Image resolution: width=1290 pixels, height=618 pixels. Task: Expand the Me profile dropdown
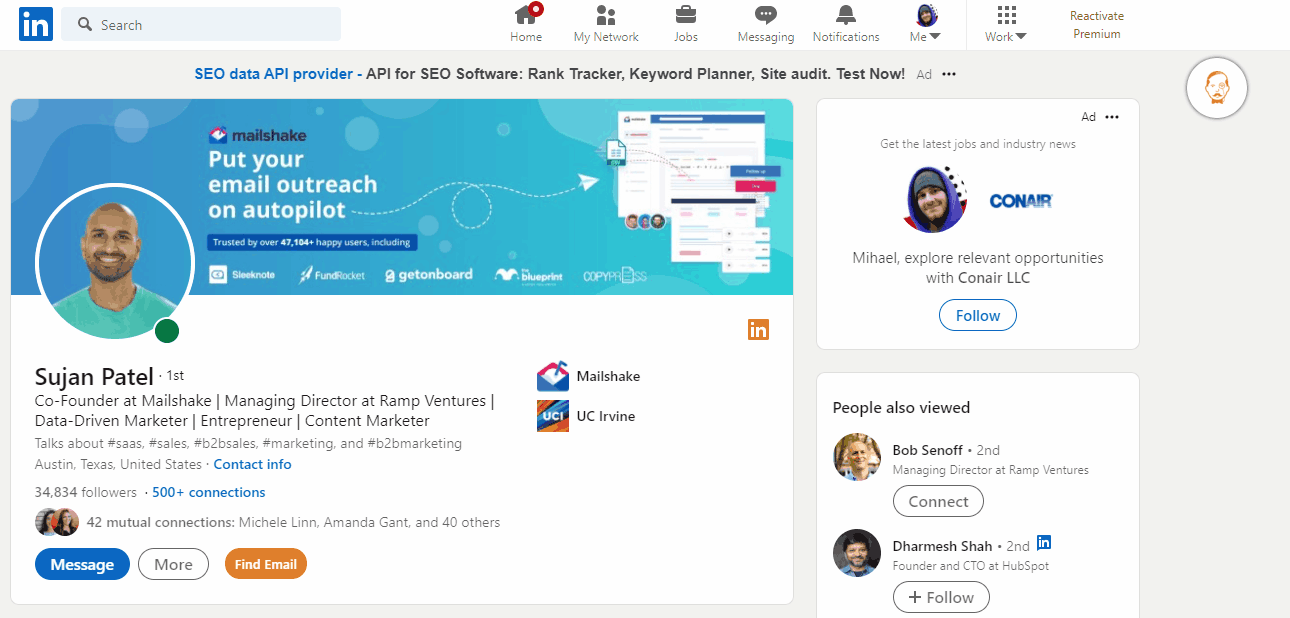point(925,24)
